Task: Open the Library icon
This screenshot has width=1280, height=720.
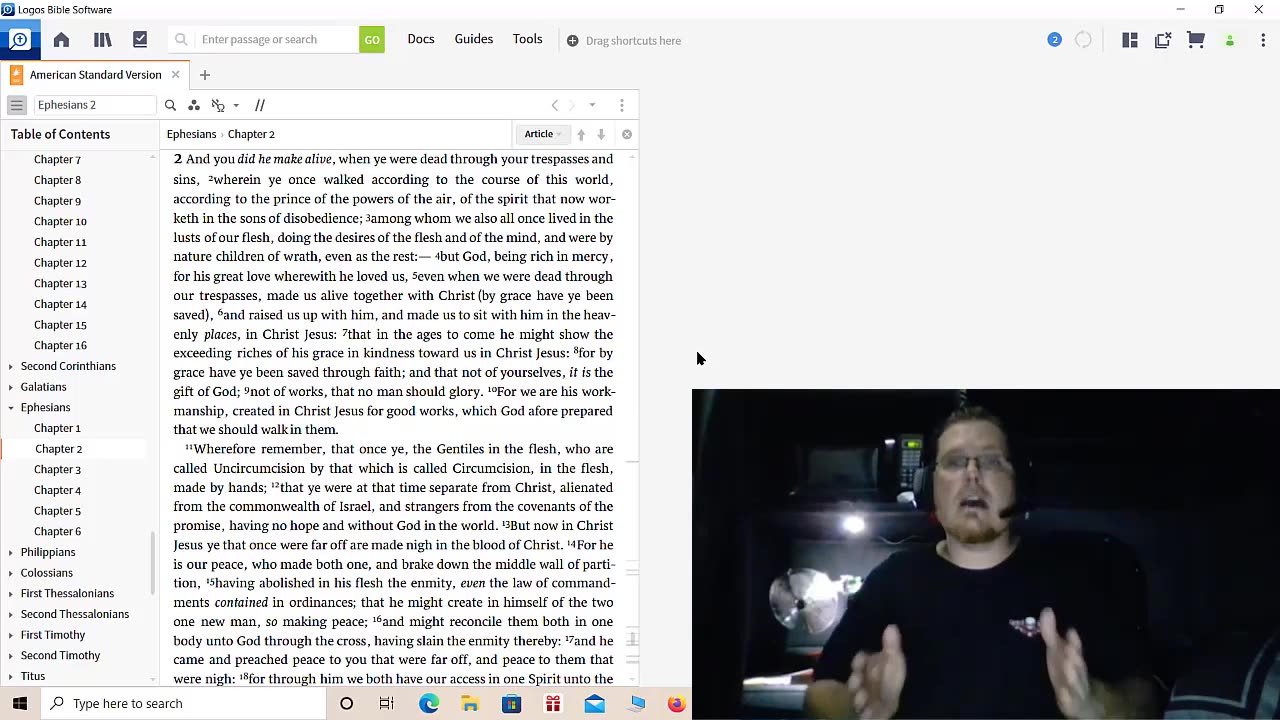Action: 102,40
